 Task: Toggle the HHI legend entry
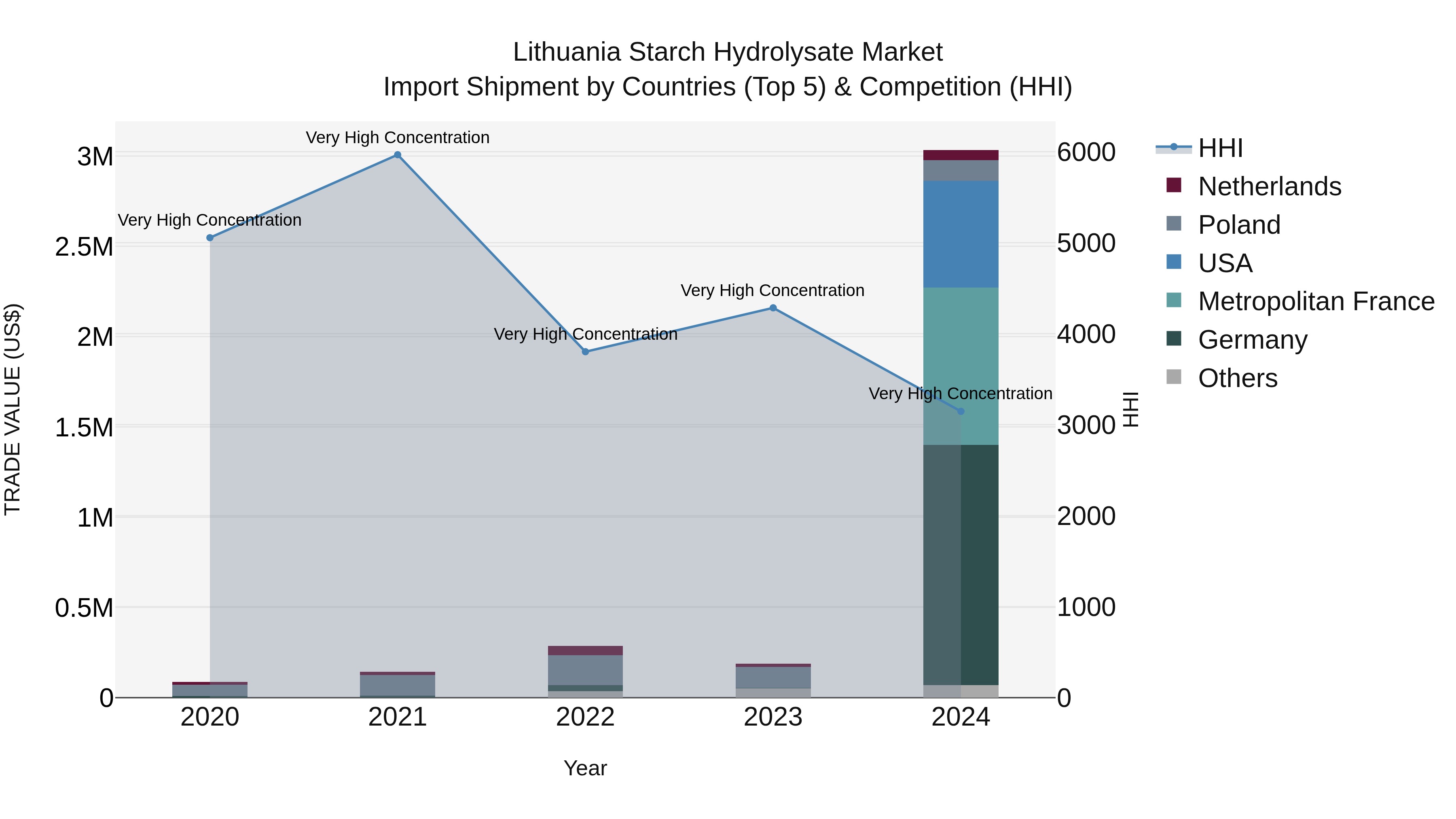tap(1200, 148)
